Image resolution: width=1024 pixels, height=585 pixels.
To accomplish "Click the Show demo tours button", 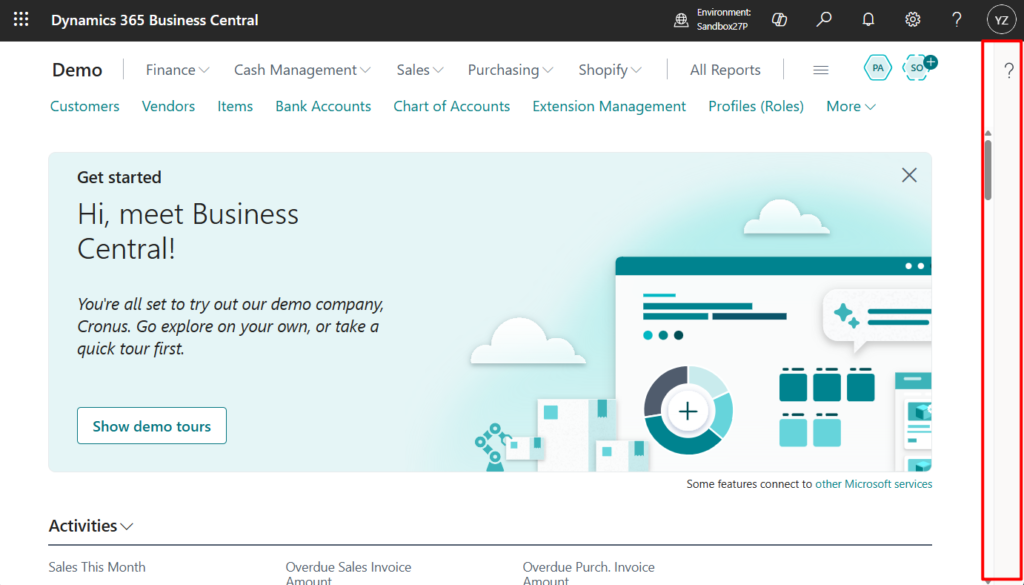I will point(152,426).
